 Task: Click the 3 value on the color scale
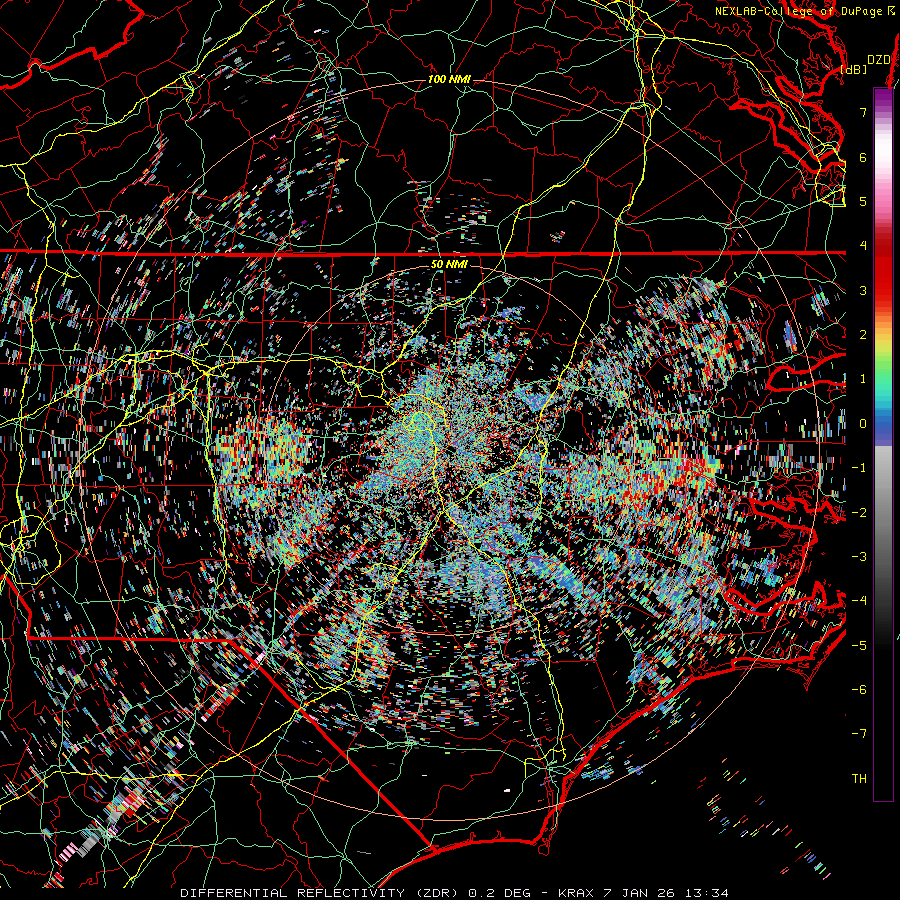863,290
